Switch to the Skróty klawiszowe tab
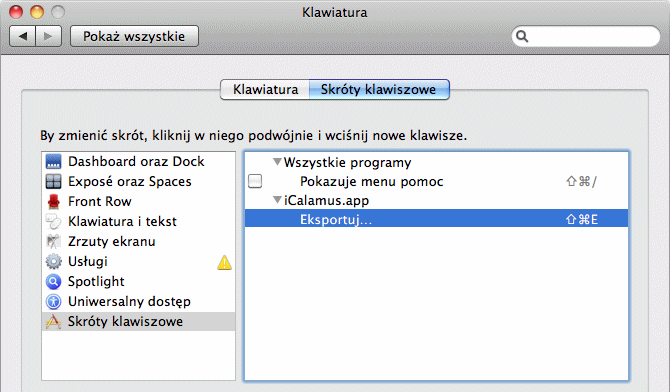This screenshot has width=670, height=392. point(379,89)
